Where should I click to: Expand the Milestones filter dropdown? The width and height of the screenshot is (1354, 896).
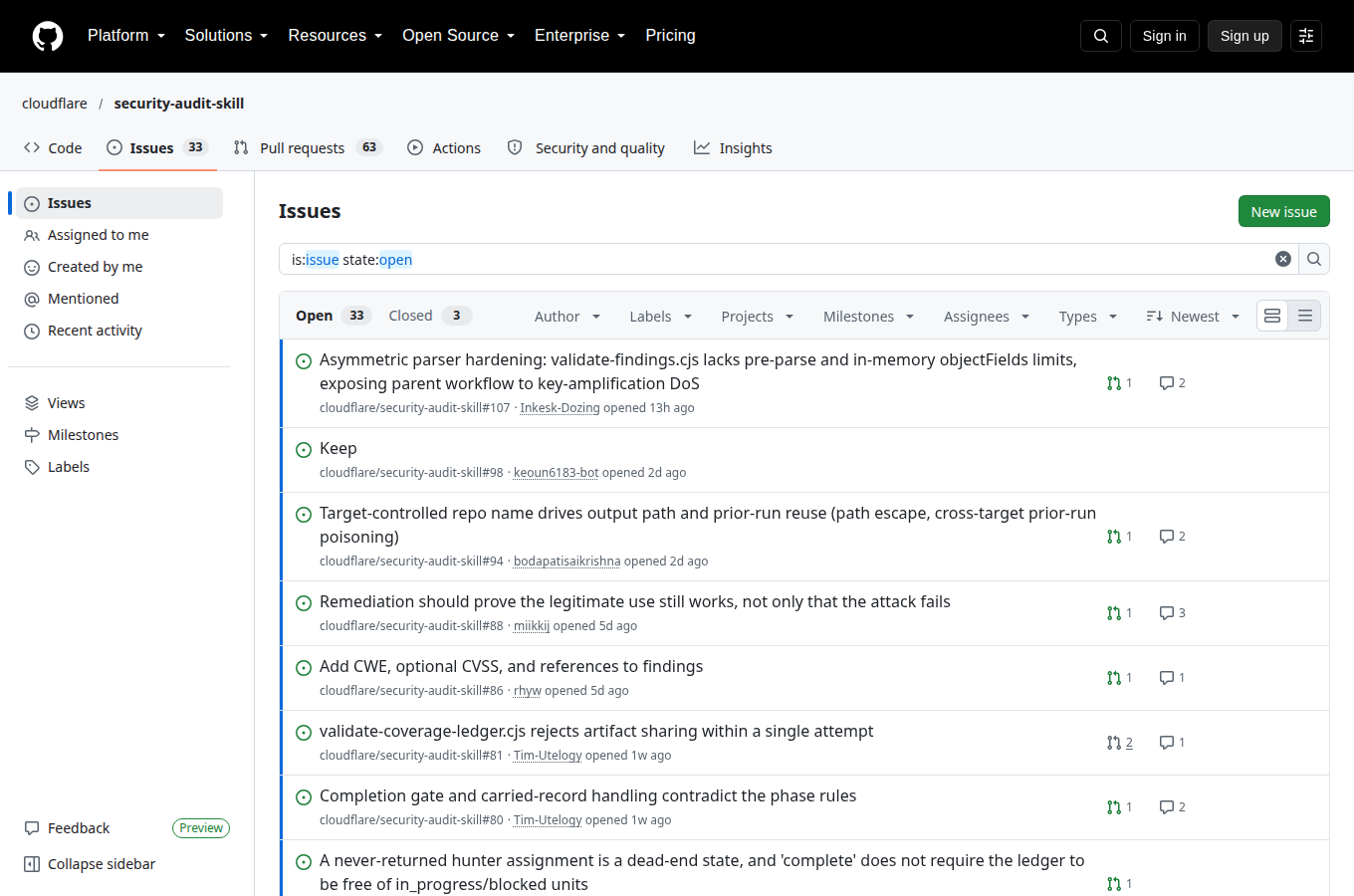point(868,317)
